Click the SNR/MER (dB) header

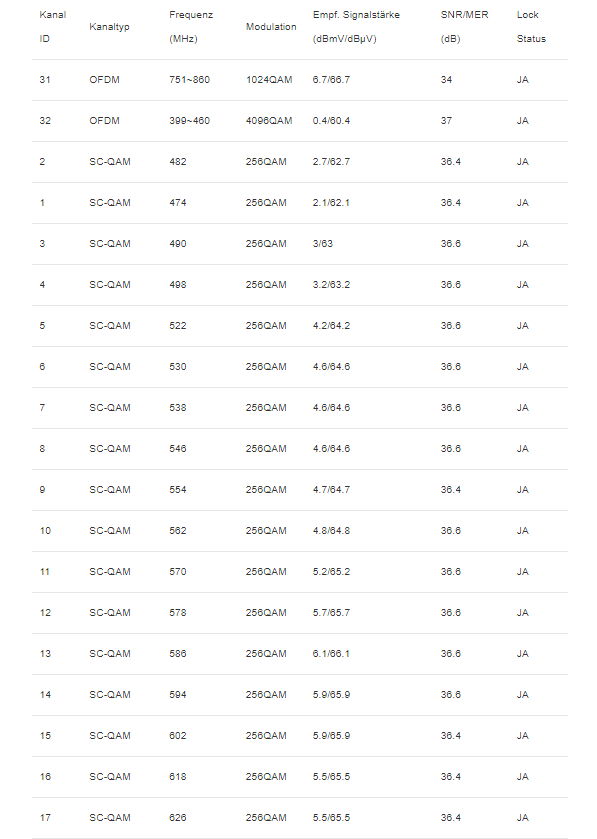(464, 27)
